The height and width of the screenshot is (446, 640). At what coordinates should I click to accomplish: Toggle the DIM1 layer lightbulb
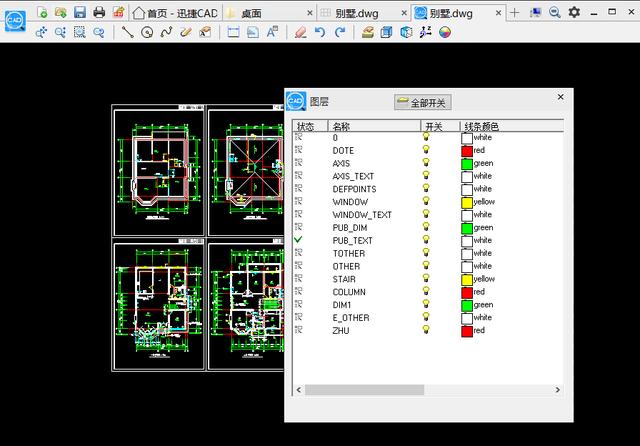426,304
